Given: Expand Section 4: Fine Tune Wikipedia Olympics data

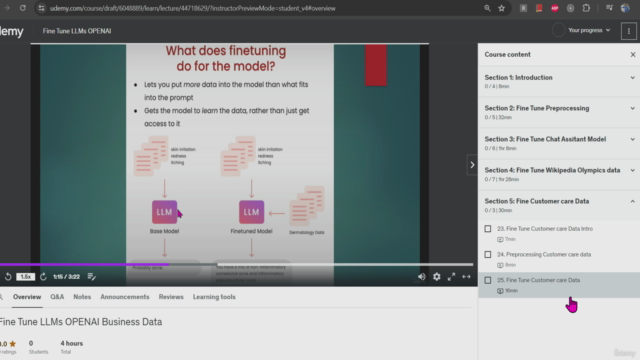Looking at the screenshot, I should (559, 174).
